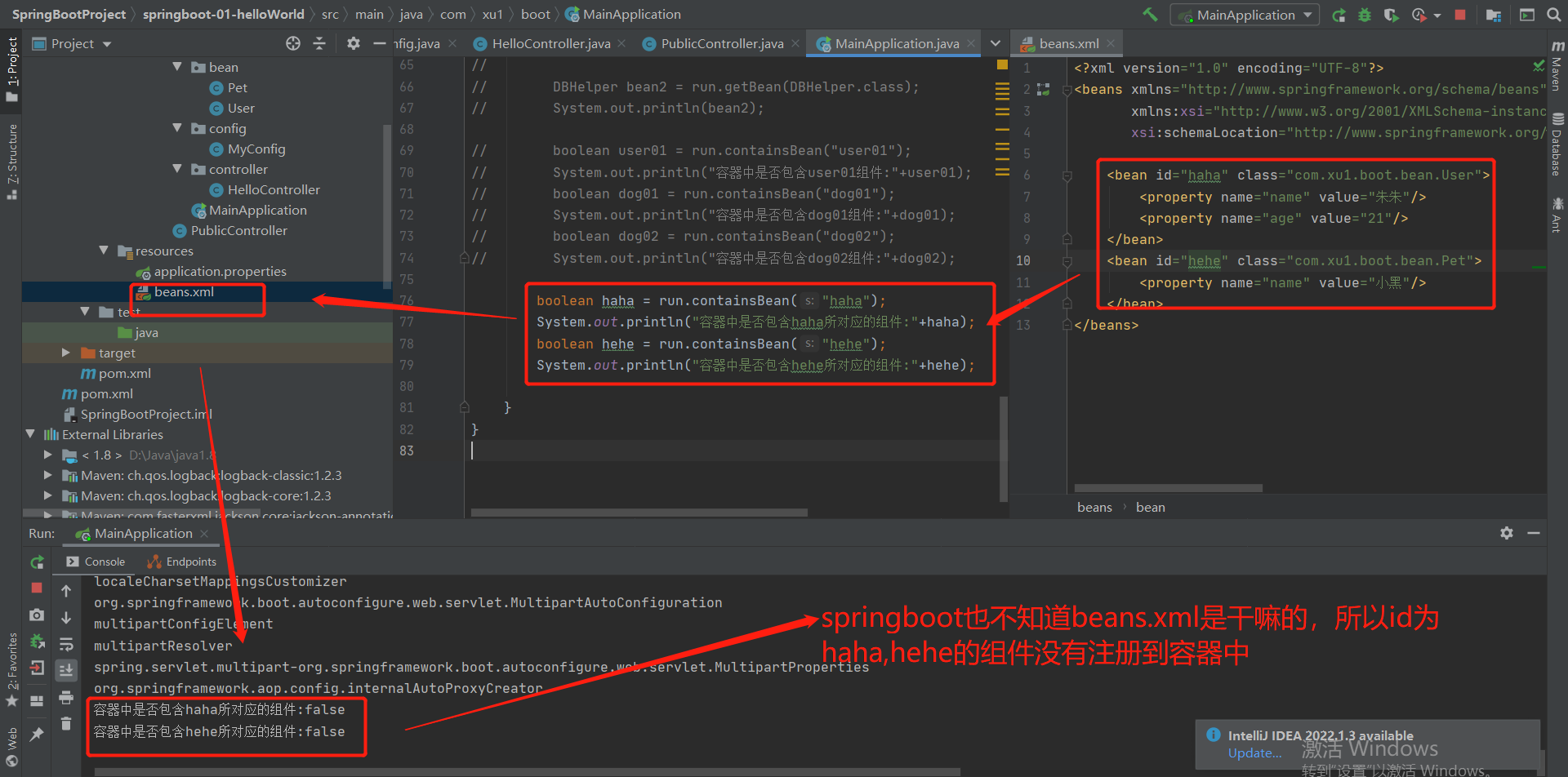Image resolution: width=1568 pixels, height=777 pixels.
Task: Run MainApplication with coverage
Action: 1390,15
